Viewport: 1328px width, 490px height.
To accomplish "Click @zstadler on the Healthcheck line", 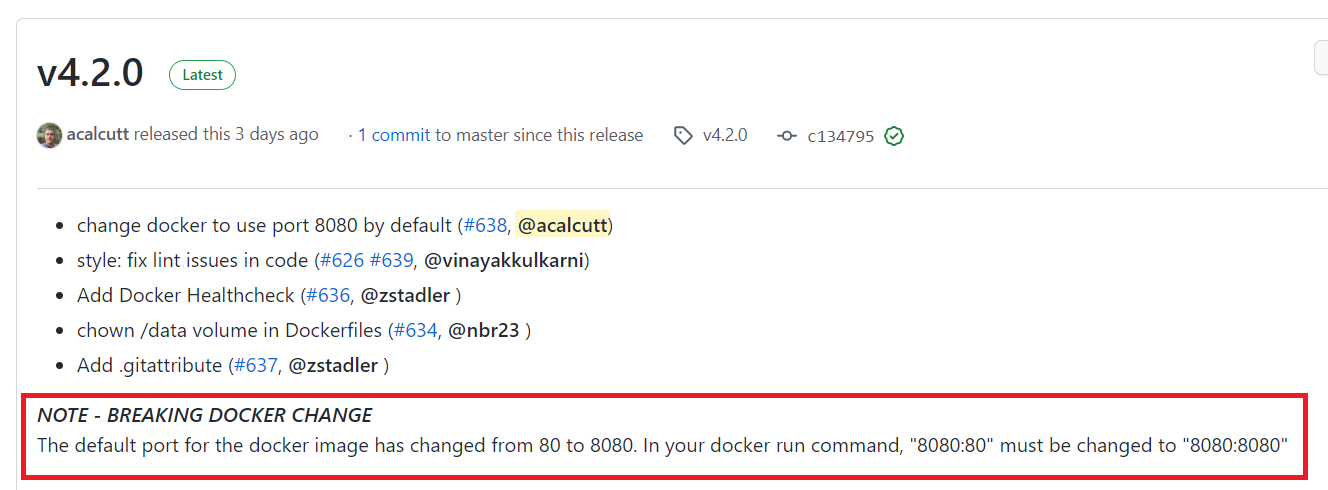I will click(x=405, y=295).
